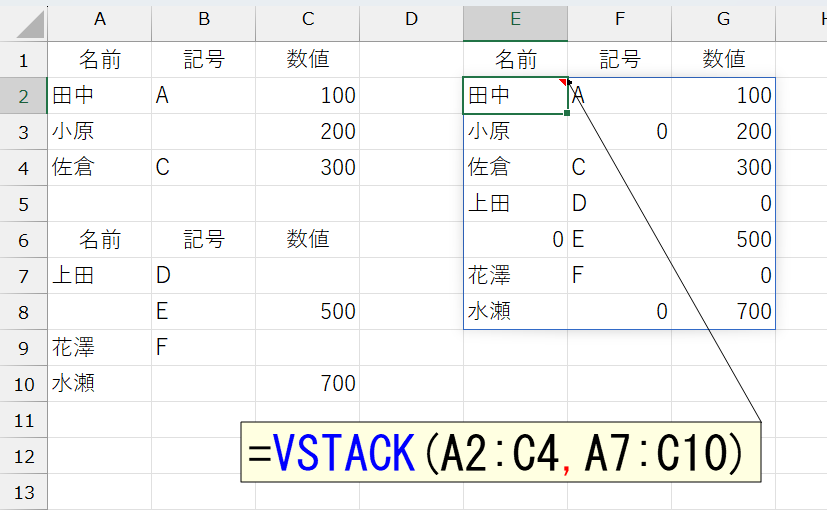Click cell C3 containing 200
Viewport: 827px width, 510px height.
pyautogui.click(x=307, y=132)
